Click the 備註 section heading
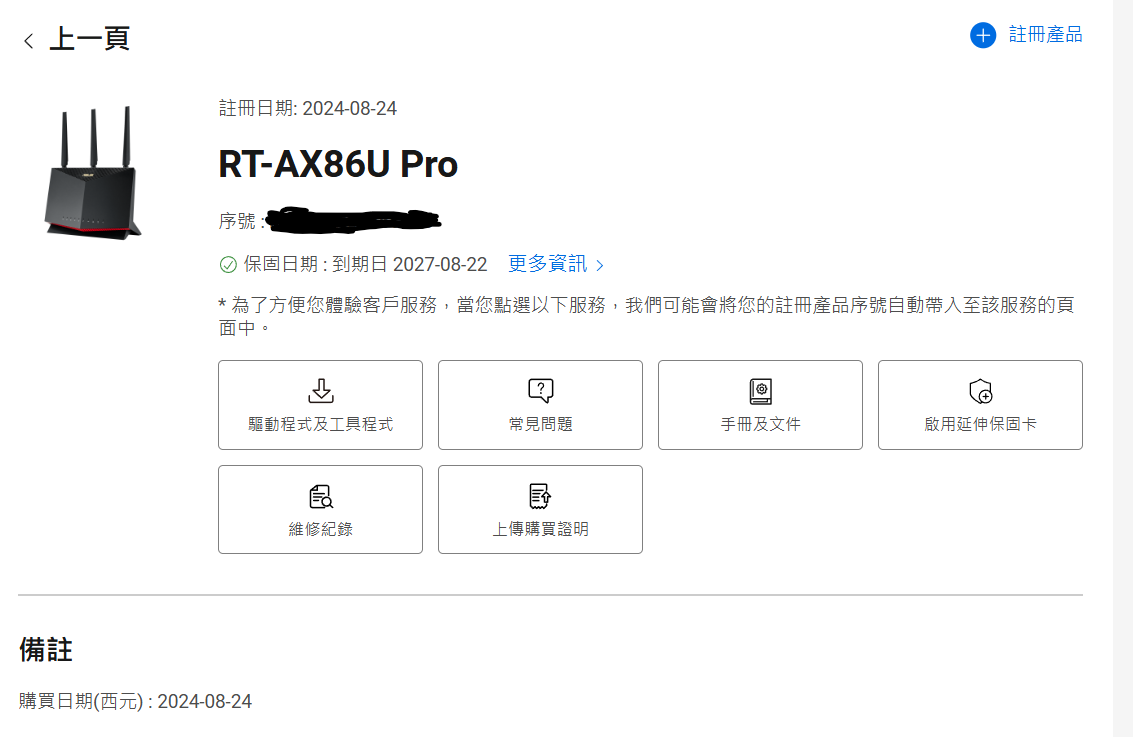The height and width of the screenshot is (737, 1133). click(x=46, y=650)
